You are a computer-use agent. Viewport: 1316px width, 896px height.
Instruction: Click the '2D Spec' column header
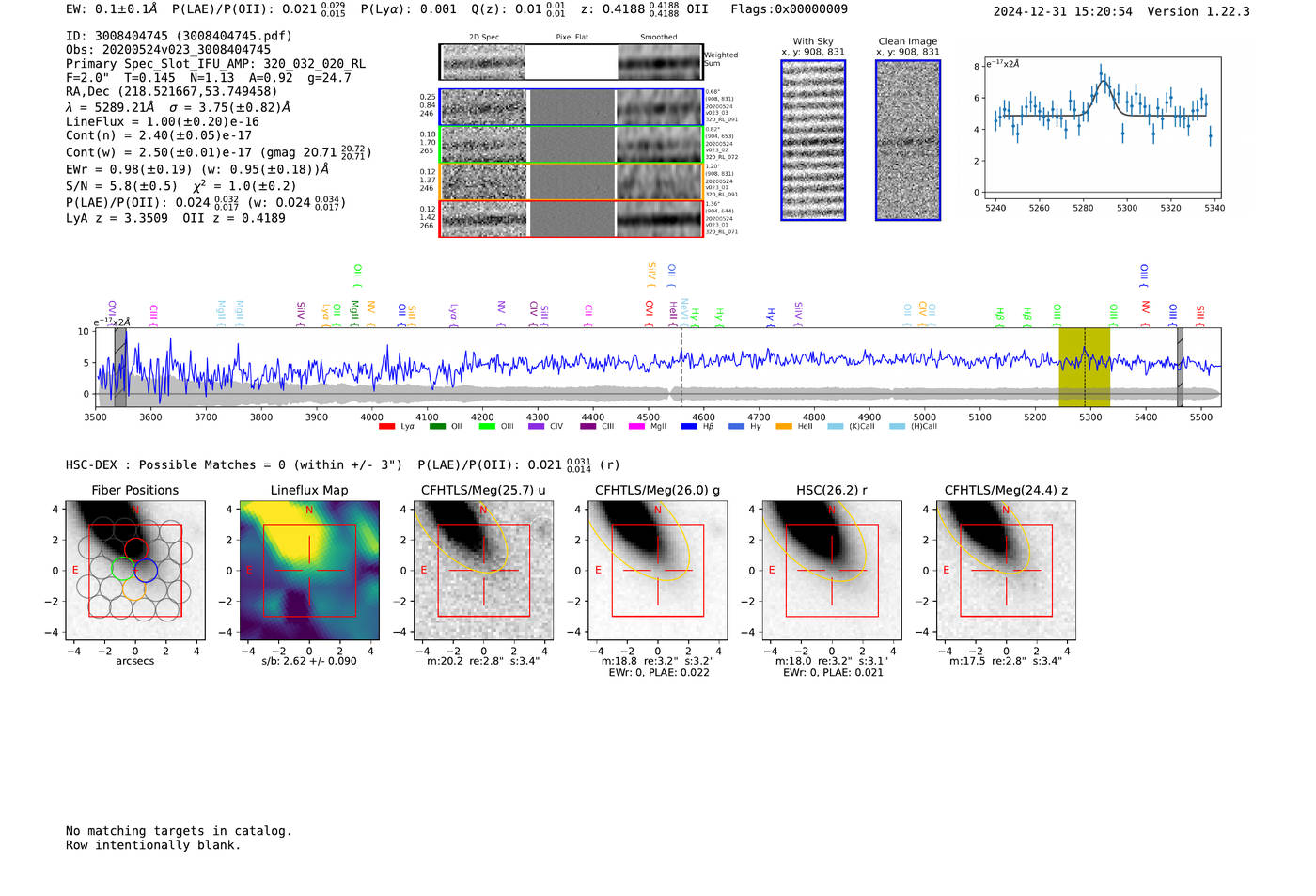484,37
